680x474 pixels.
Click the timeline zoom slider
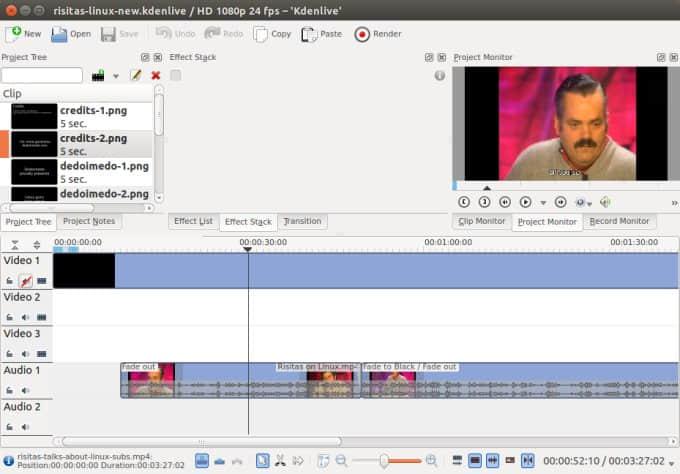click(x=385, y=460)
